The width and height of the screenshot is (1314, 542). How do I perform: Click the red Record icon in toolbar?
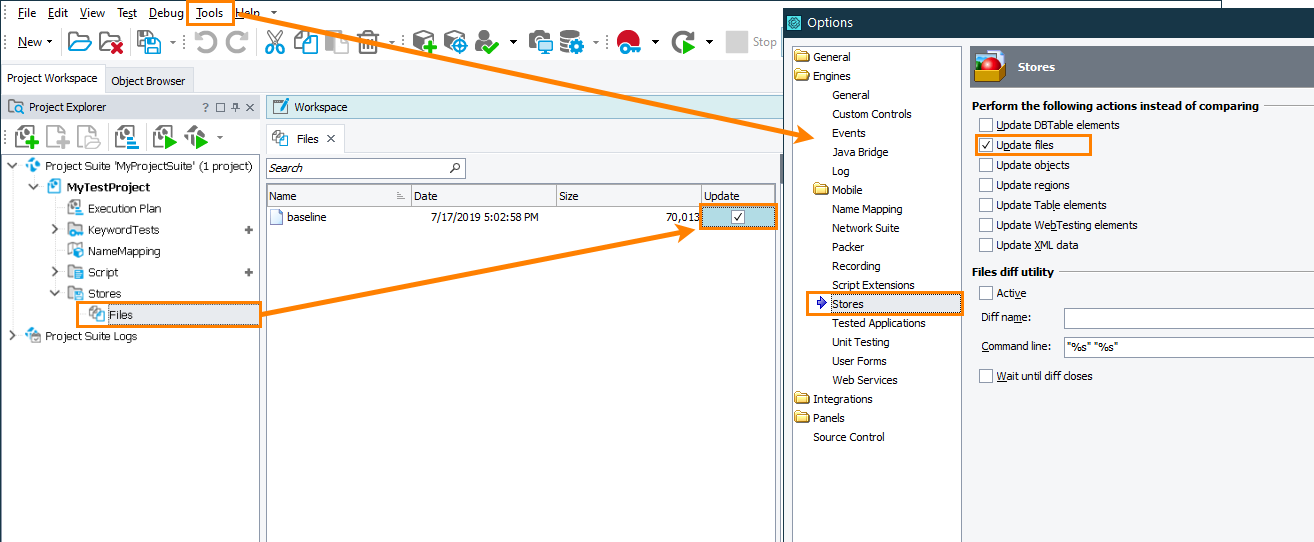tap(629, 42)
